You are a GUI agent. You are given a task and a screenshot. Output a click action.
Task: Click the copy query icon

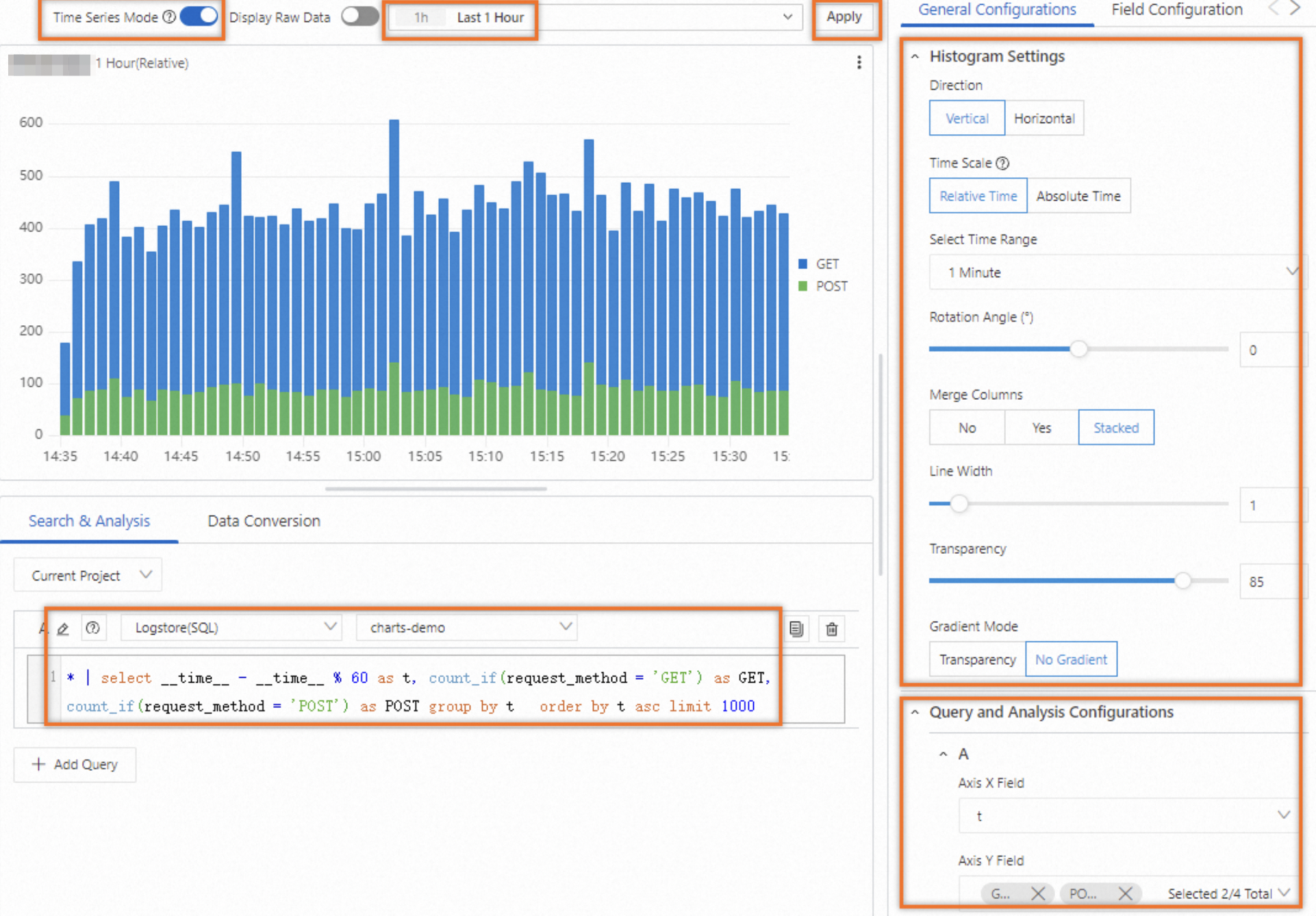tap(796, 628)
